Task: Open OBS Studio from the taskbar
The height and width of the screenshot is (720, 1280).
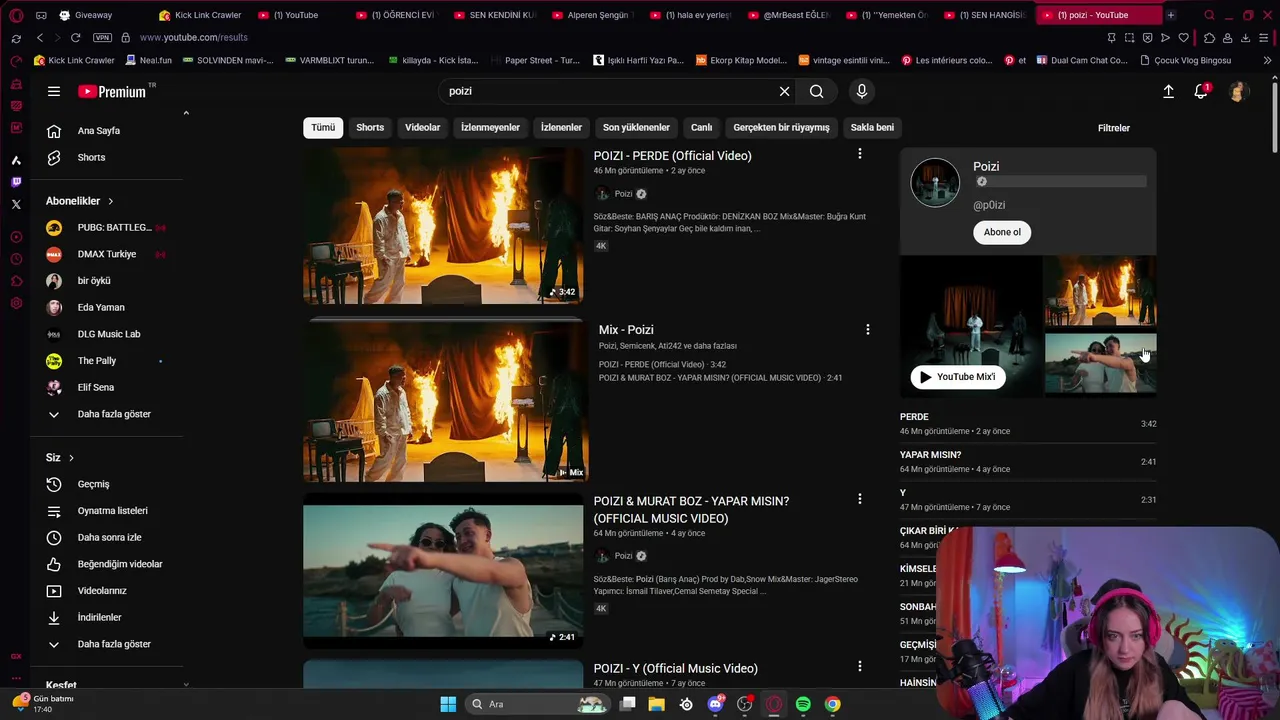Action: (x=744, y=704)
